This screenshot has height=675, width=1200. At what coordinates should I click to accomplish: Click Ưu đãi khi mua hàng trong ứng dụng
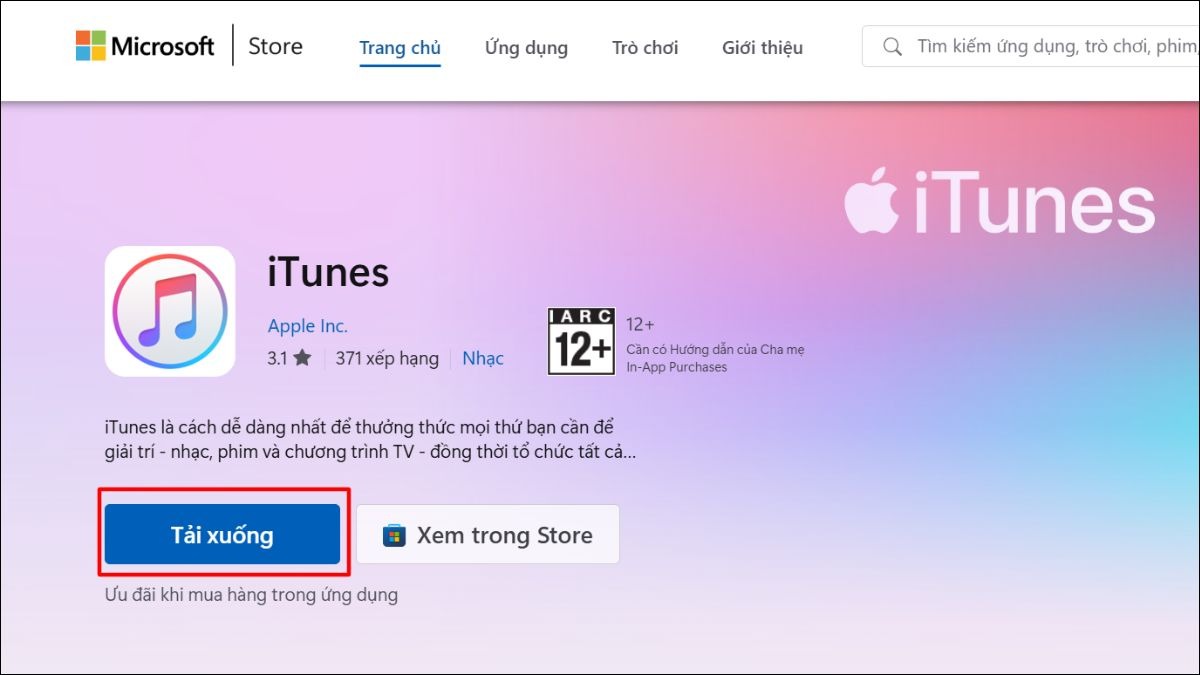click(251, 595)
